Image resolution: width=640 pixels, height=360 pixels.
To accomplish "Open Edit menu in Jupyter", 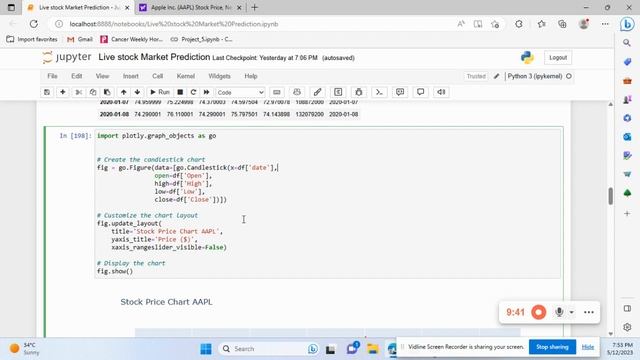I will point(77,76).
